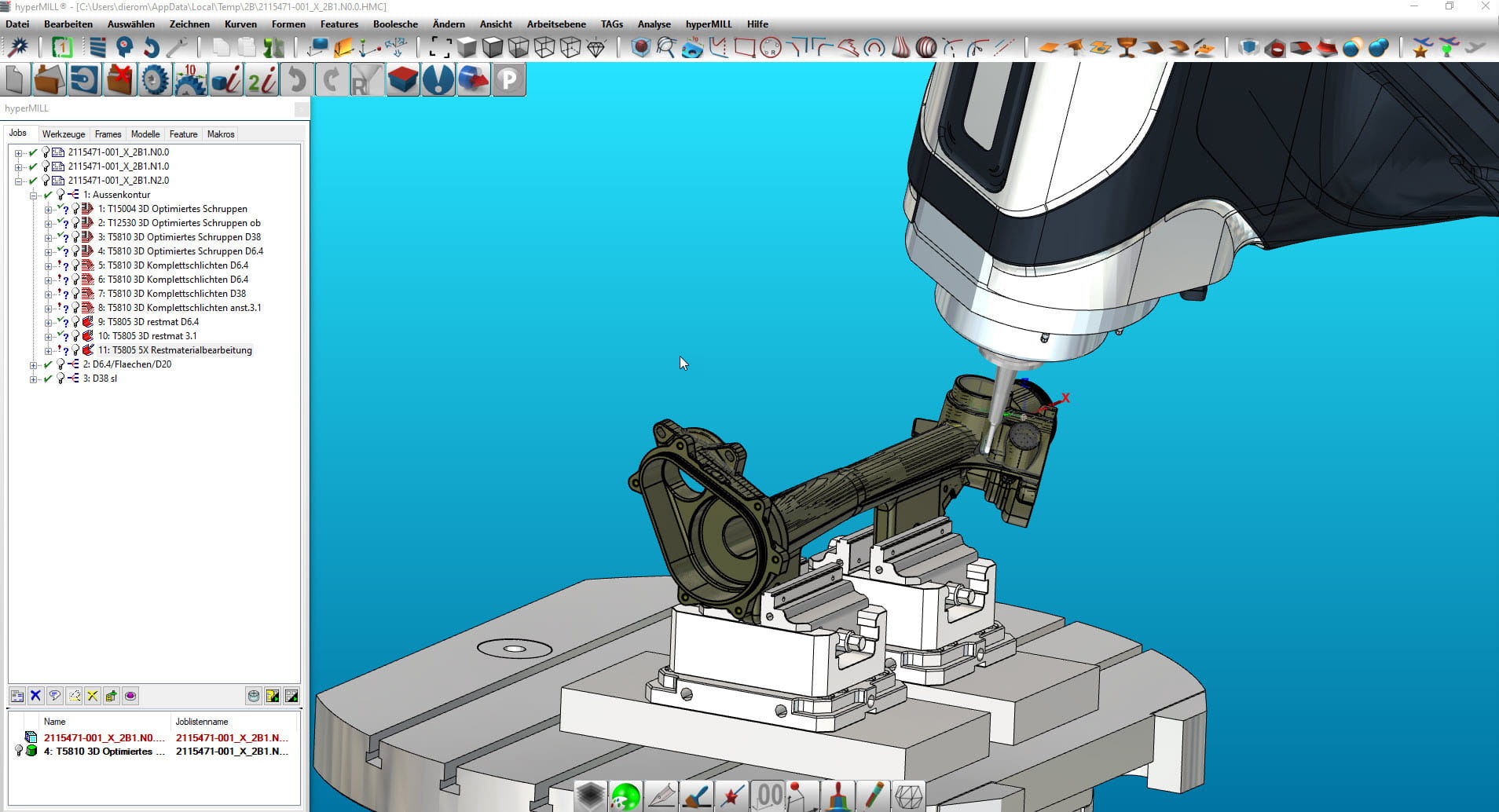Click the undo arrow in hyperMILL toolbar
Viewport: 1499px width, 812px height.
coord(296,80)
